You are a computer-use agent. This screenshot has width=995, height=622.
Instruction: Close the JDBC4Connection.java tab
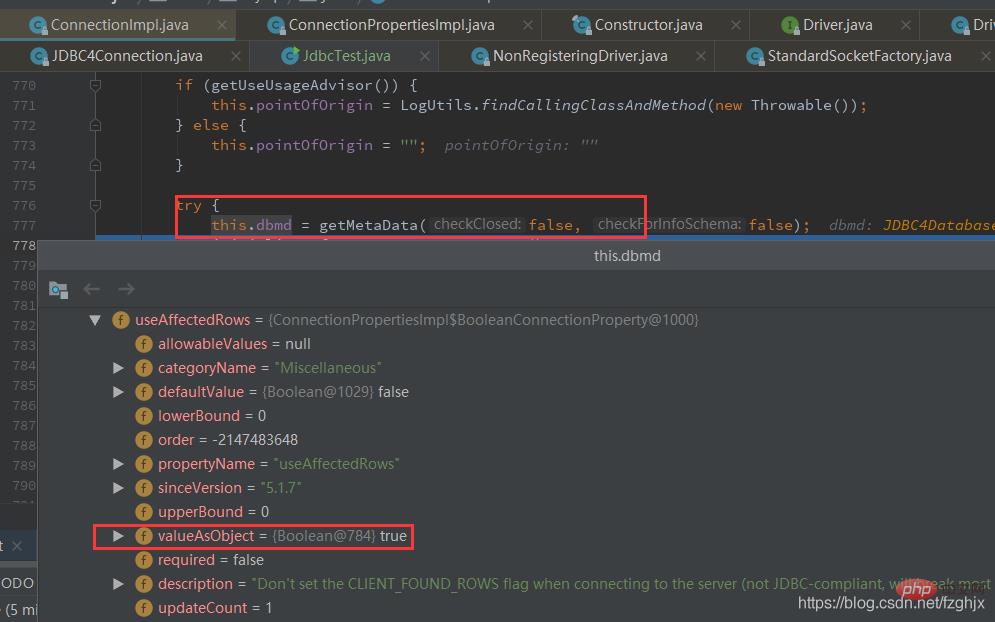(237, 56)
